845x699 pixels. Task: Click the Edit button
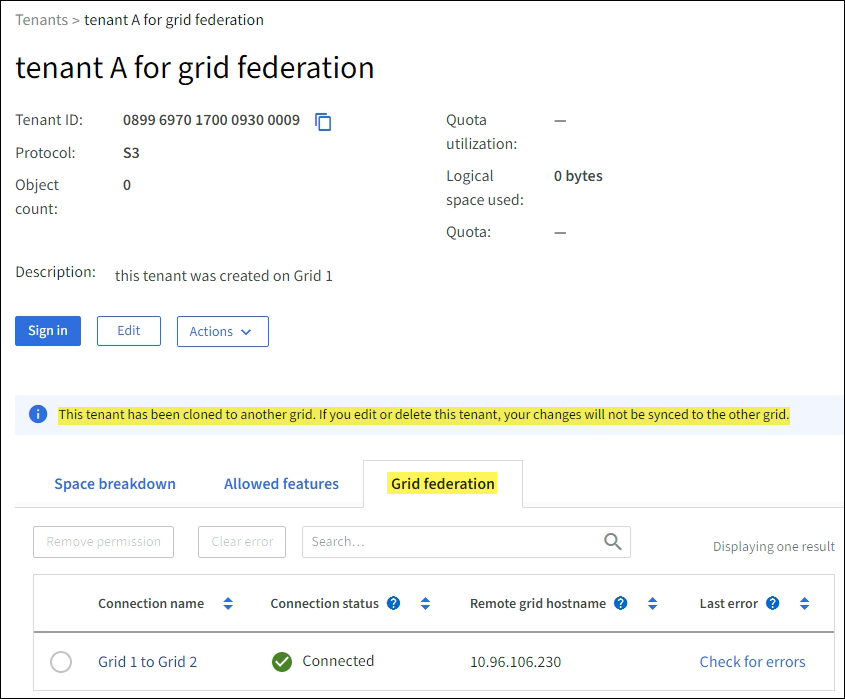tap(129, 331)
